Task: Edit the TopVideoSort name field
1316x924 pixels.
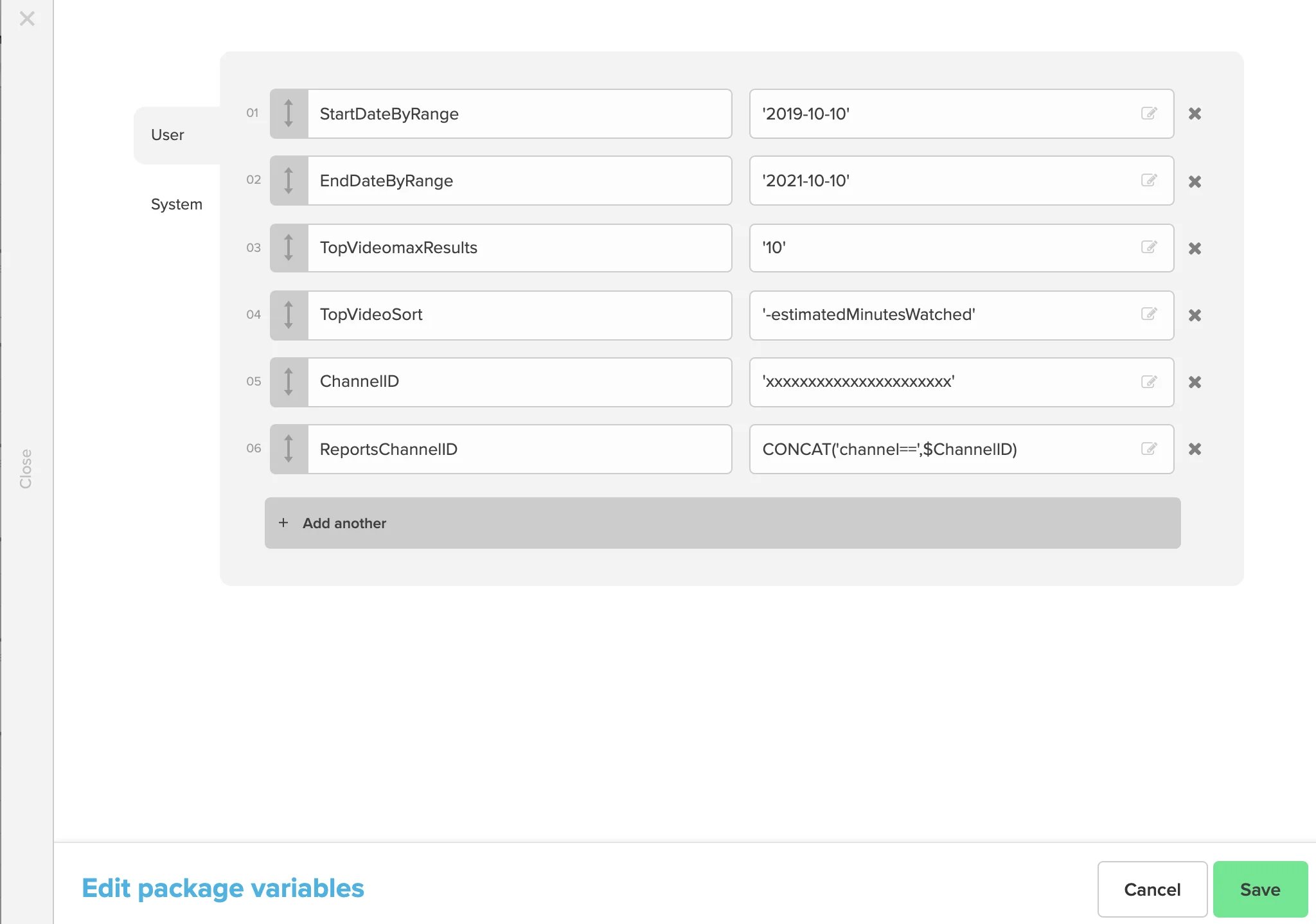Action: tap(520, 315)
